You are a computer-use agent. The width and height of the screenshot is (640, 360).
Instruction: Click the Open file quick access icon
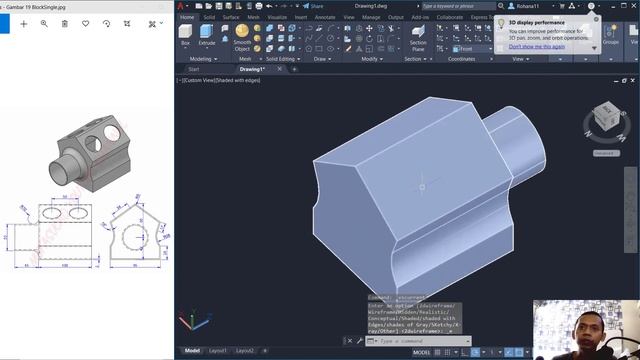209,6
